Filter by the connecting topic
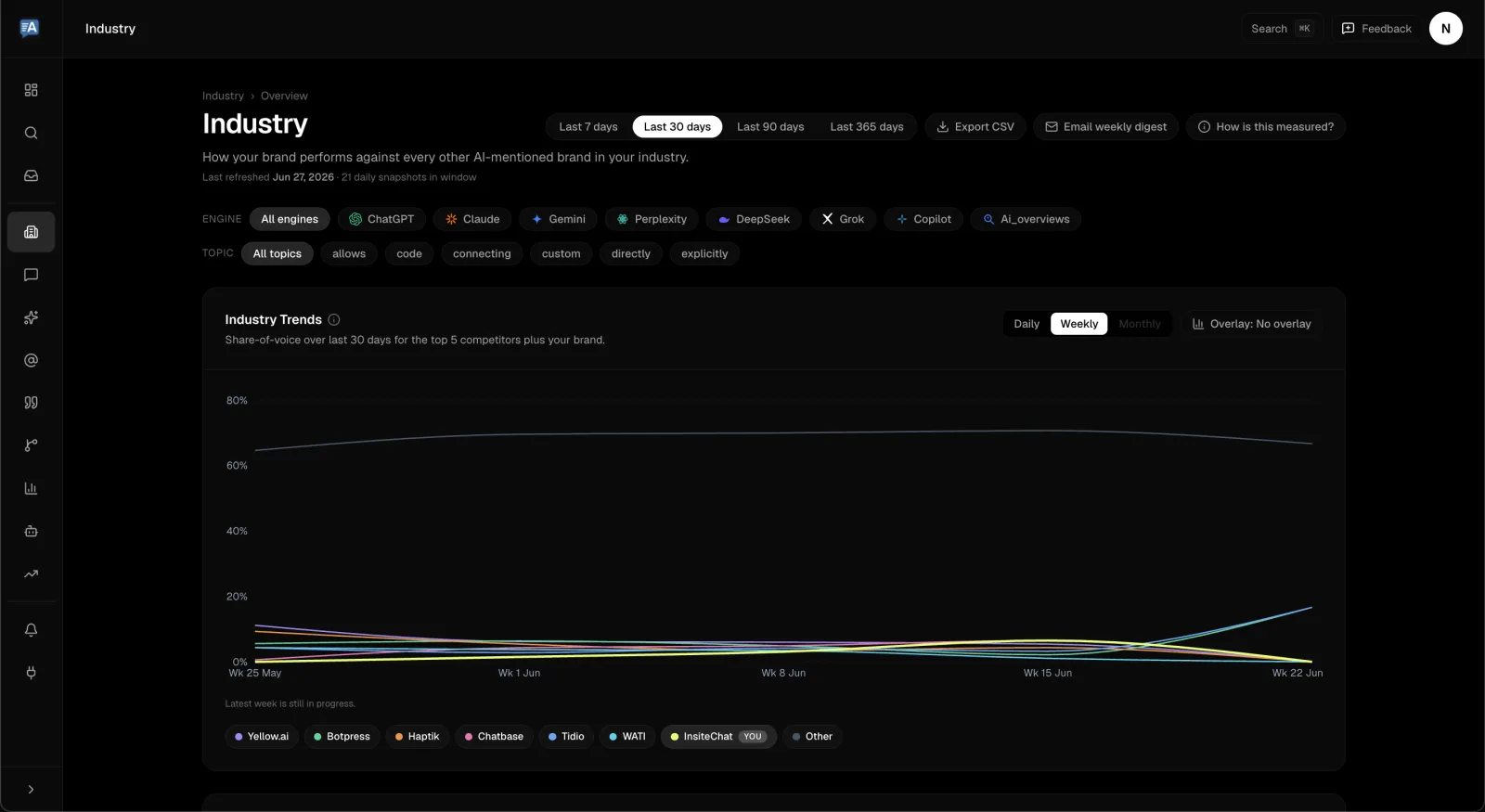The height and width of the screenshot is (812, 1485). click(482, 253)
